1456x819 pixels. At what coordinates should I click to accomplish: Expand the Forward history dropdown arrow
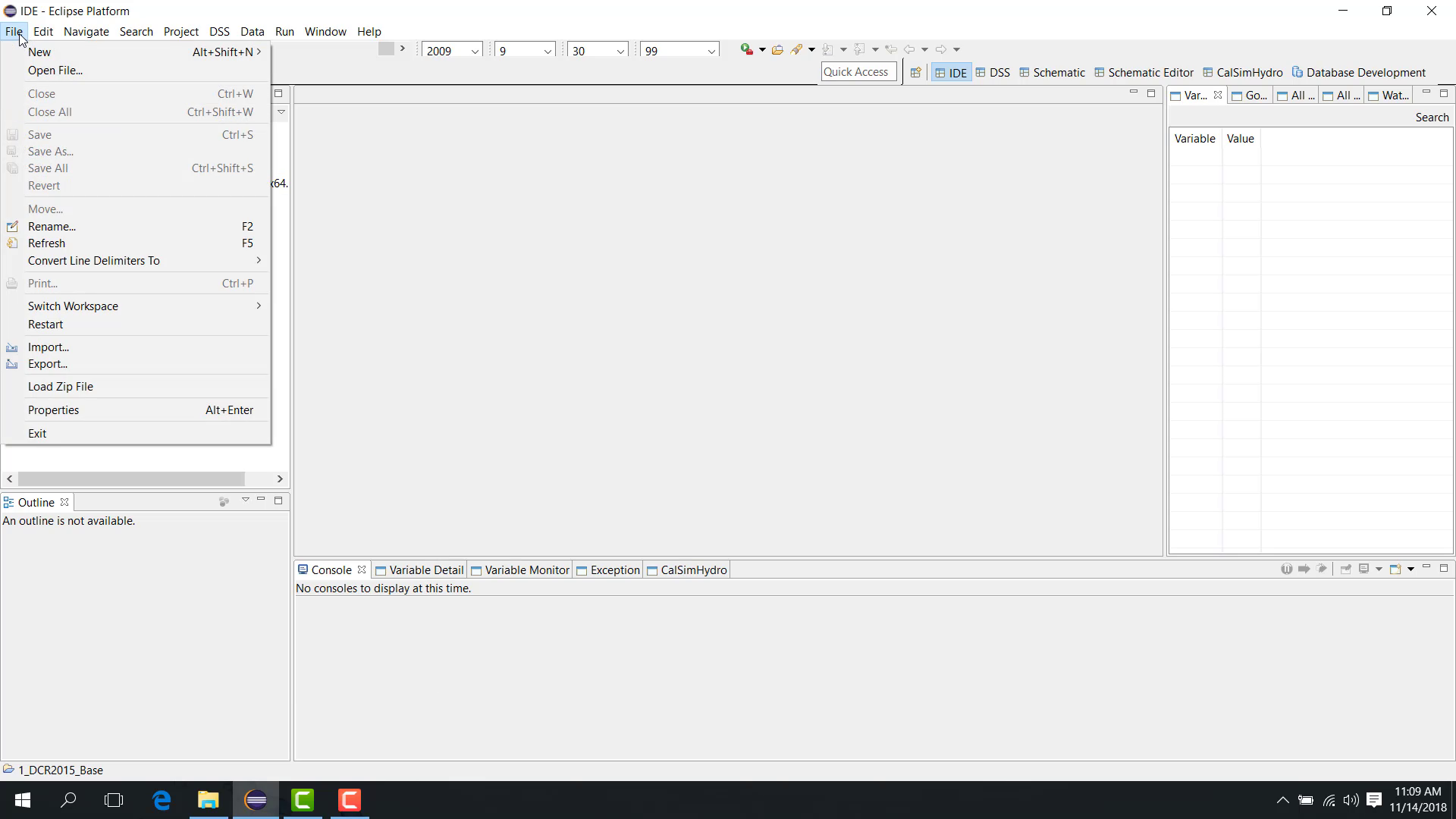tap(956, 49)
